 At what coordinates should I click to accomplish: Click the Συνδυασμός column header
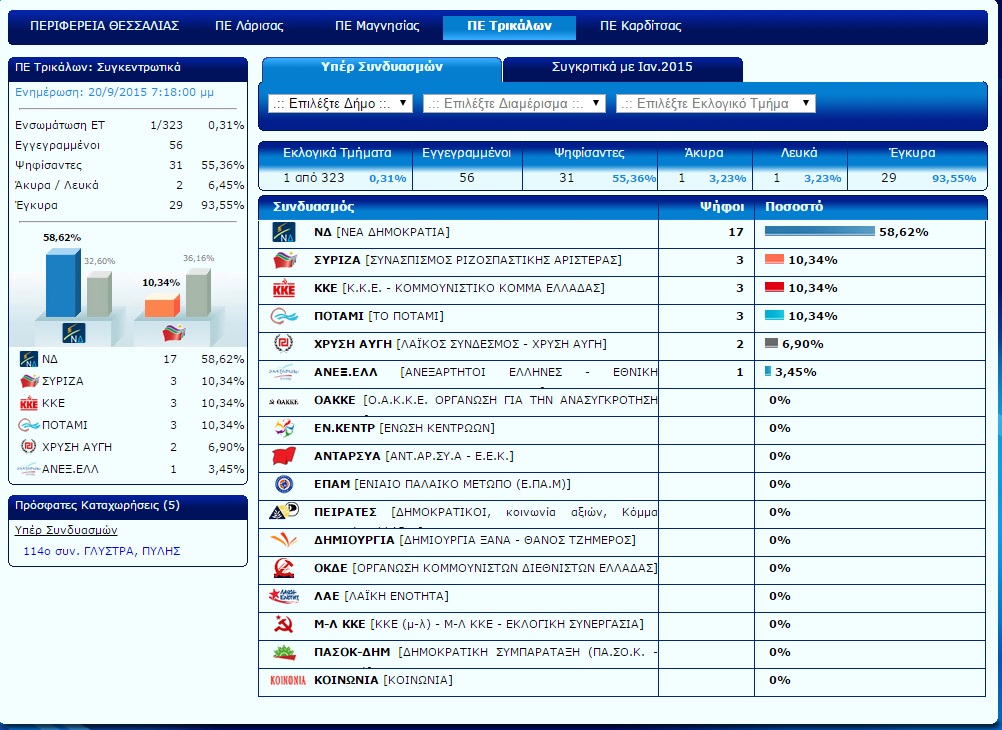click(x=313, y=207)
